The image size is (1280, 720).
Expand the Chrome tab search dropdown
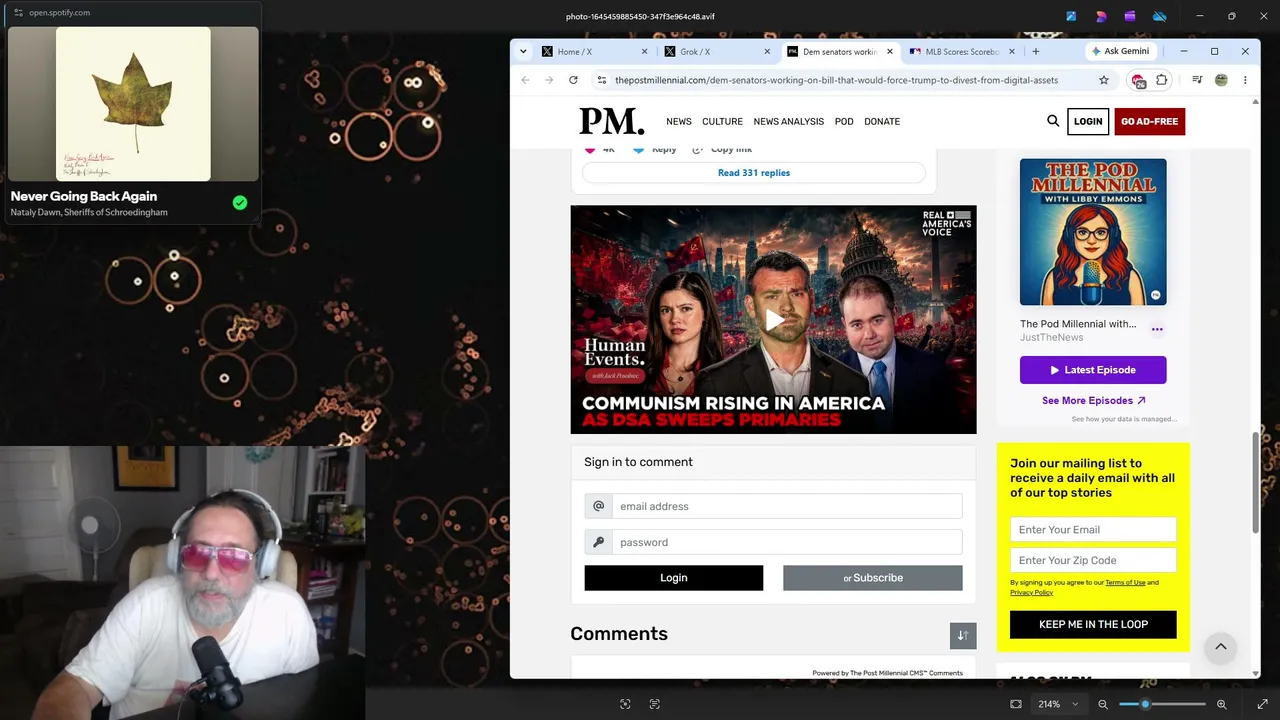pyautogui.click(x=523, y=52)
